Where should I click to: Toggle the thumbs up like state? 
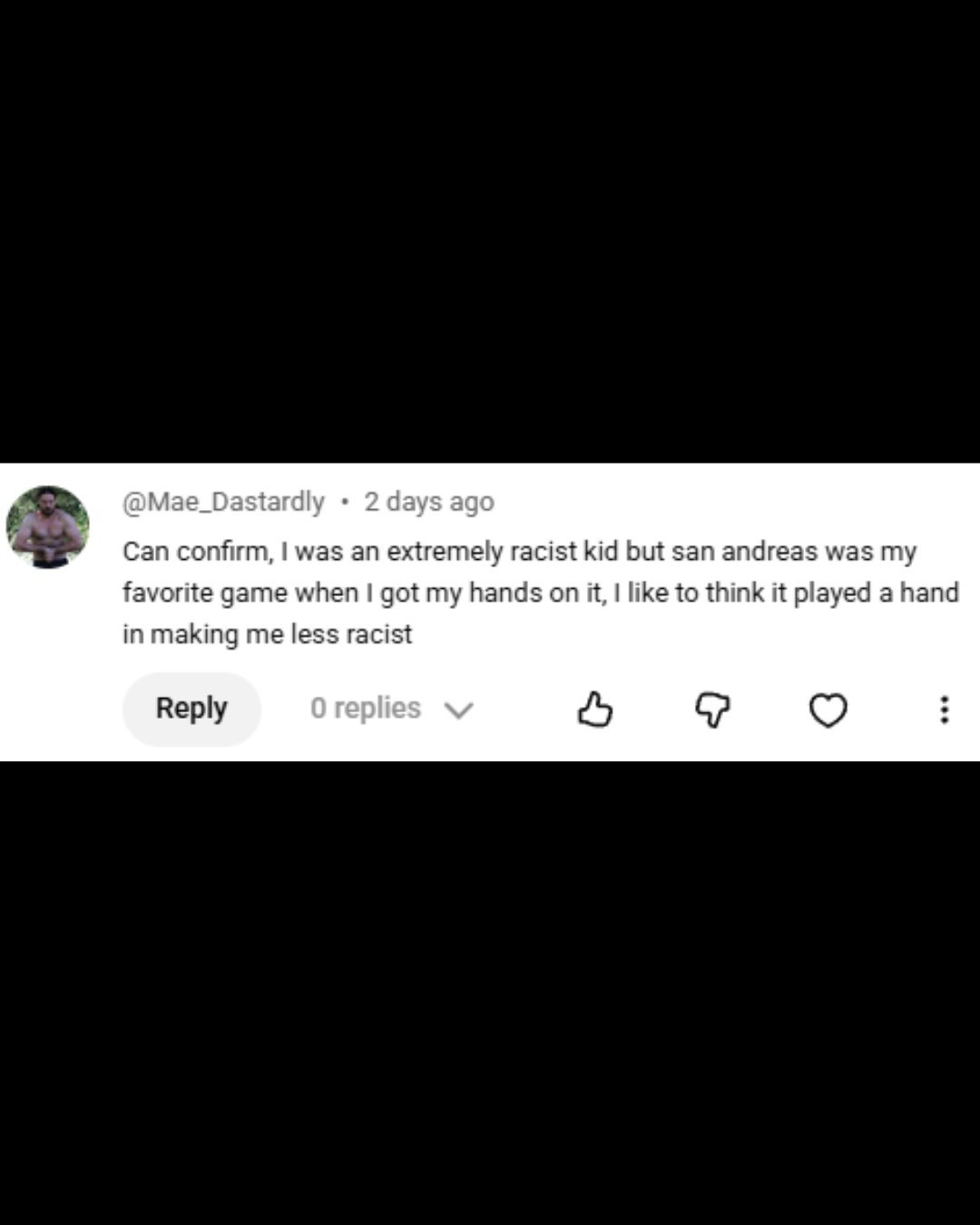tap(595, 710)
